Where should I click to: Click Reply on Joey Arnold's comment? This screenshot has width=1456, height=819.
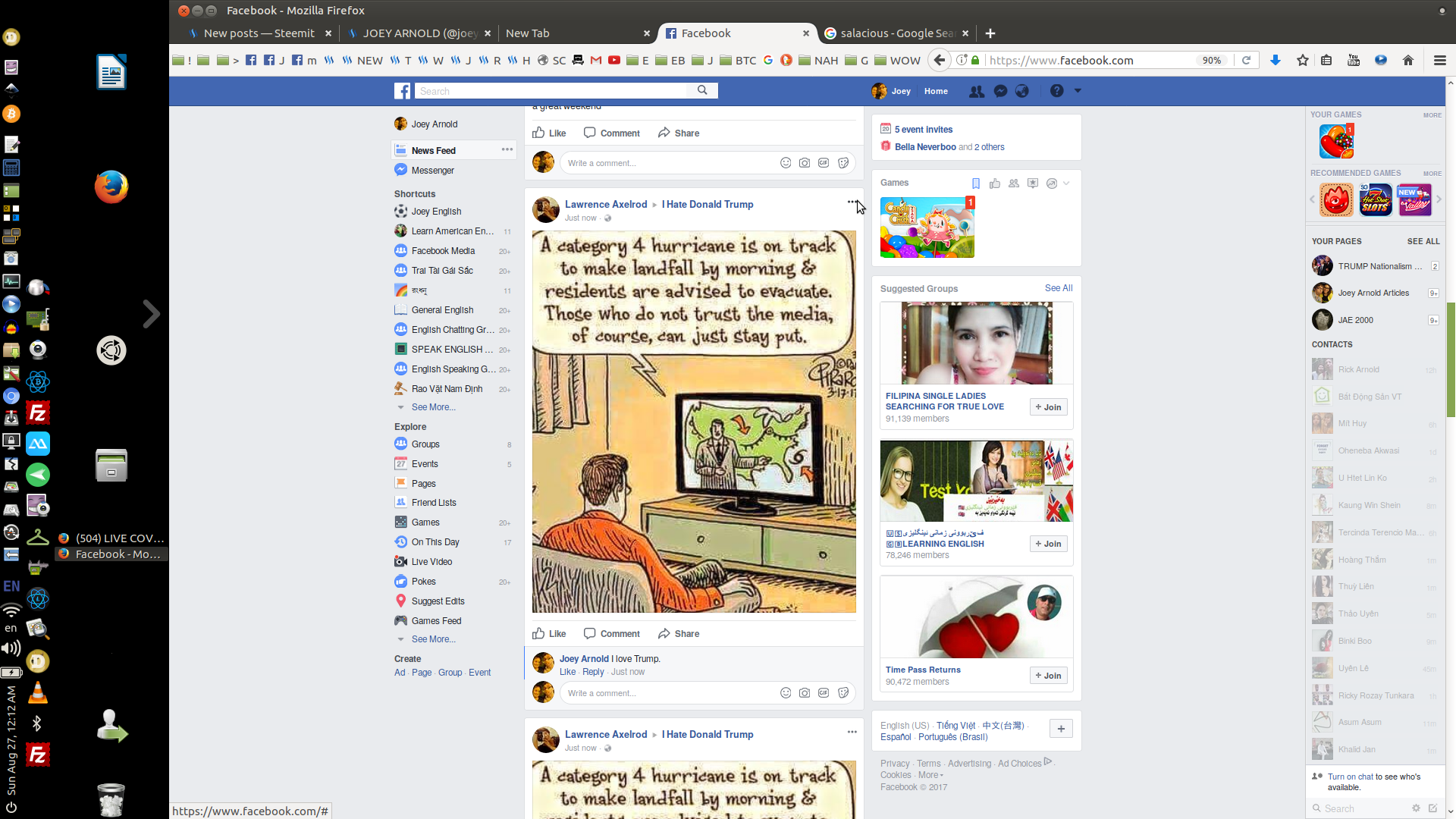click(593, 672)
